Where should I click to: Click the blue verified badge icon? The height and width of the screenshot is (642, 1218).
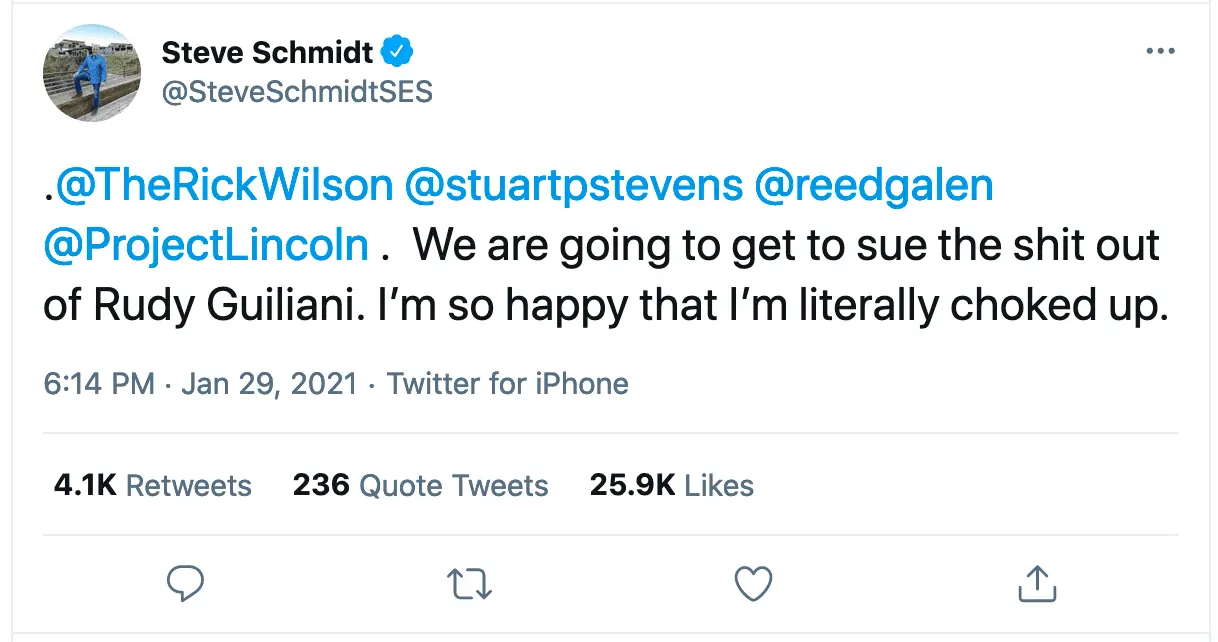coord(401,52)
